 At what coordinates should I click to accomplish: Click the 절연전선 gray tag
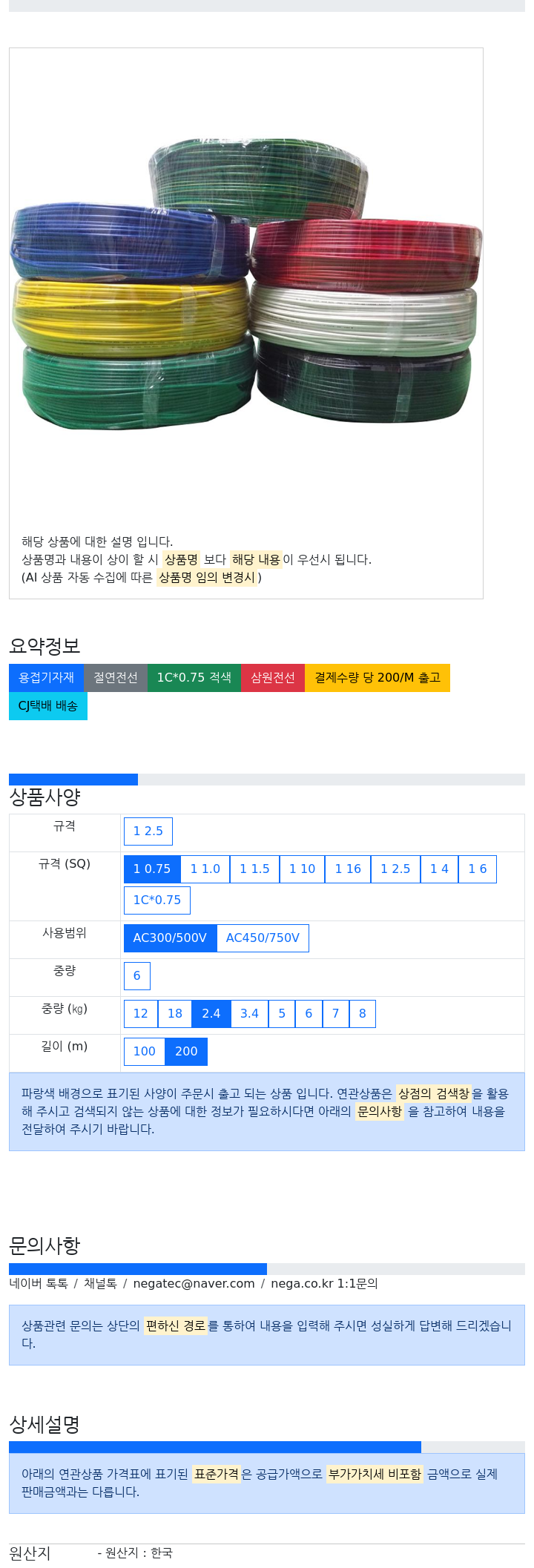coord(116,678)
